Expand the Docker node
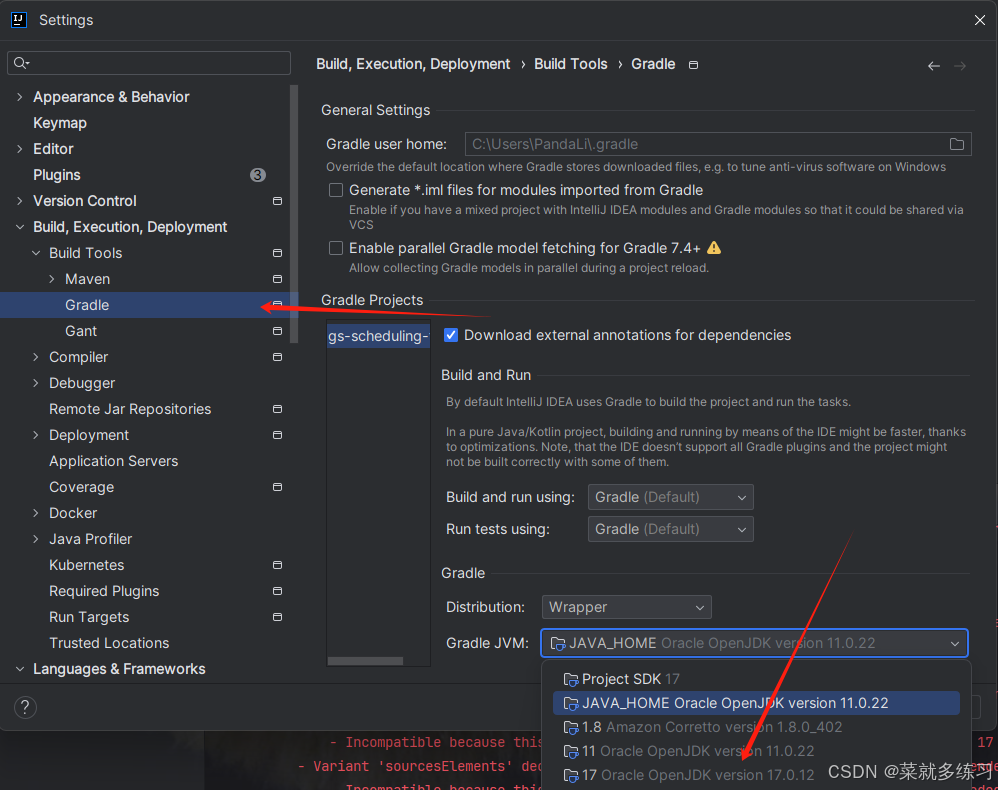The height and width of the screenshot is (790, 998). pyautogui.click(x=36, y=513)
